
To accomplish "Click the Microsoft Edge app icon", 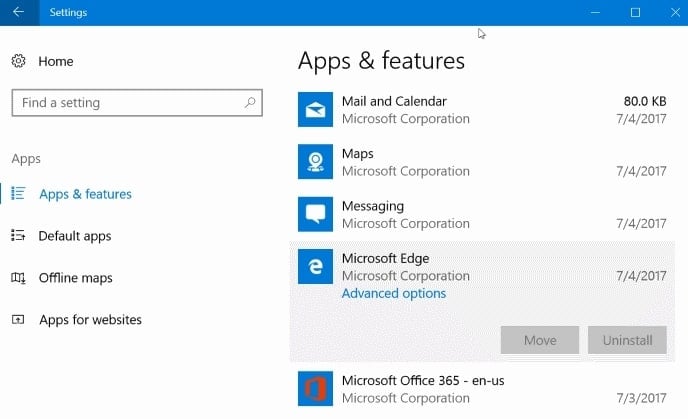I will click(316, 266).
